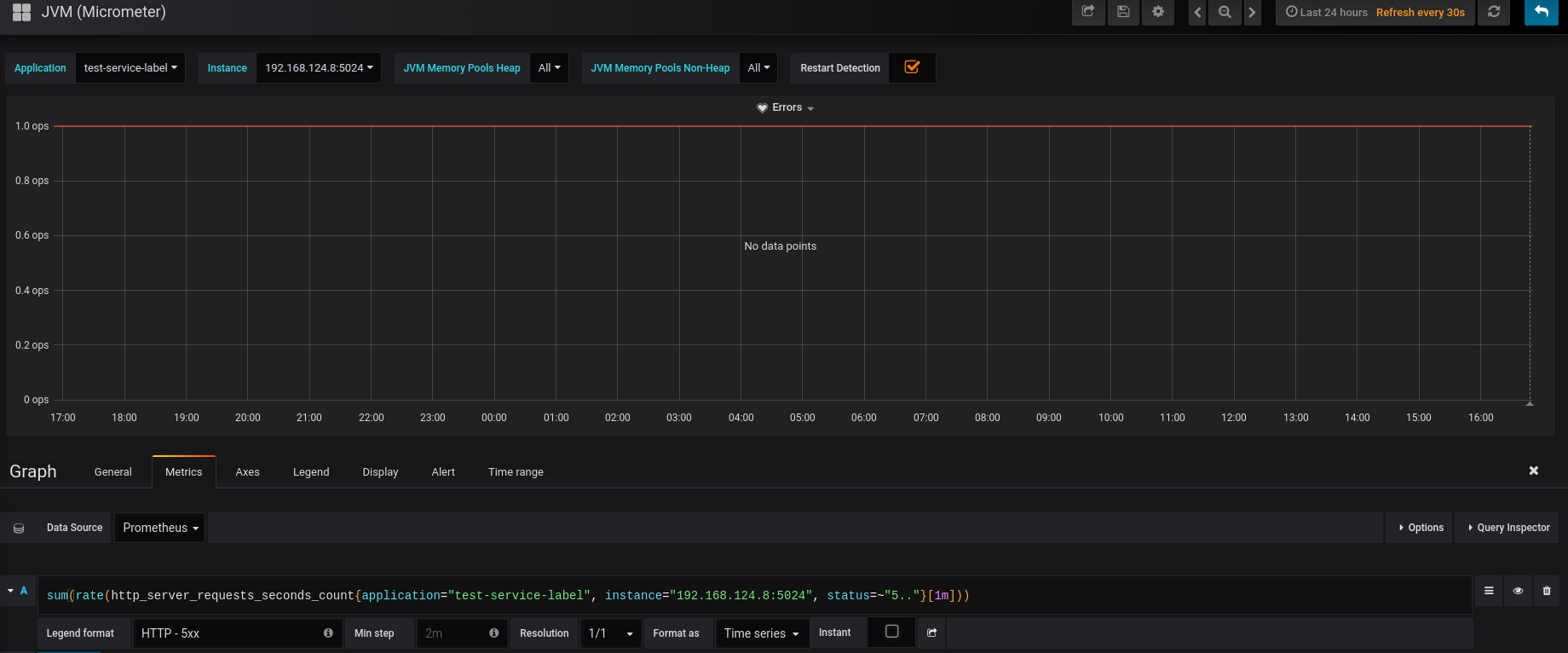Click the Refresh every 30s text
This screenshot has height=653, width=1568.
1421,12
